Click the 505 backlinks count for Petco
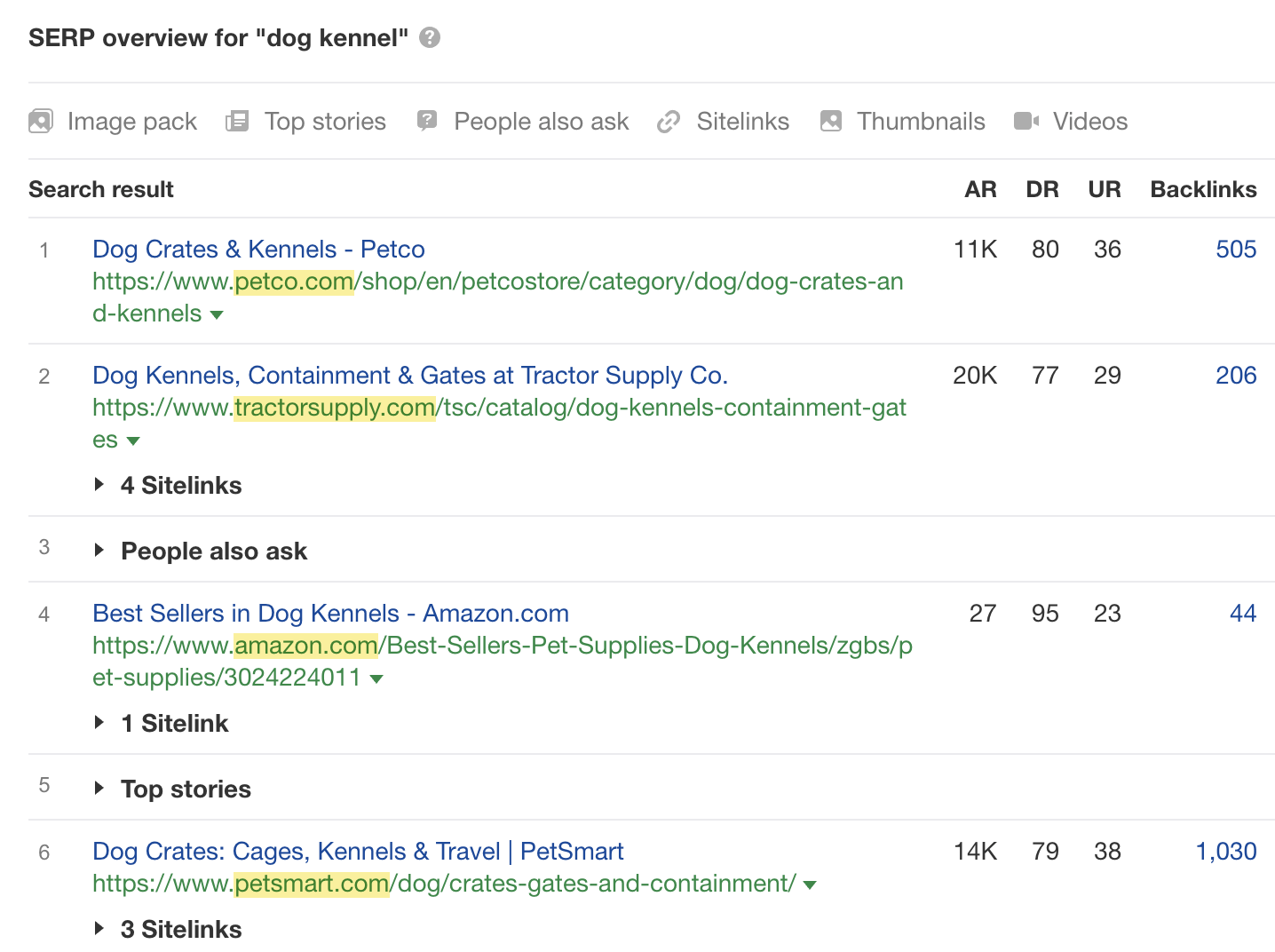 point(1236,250)
